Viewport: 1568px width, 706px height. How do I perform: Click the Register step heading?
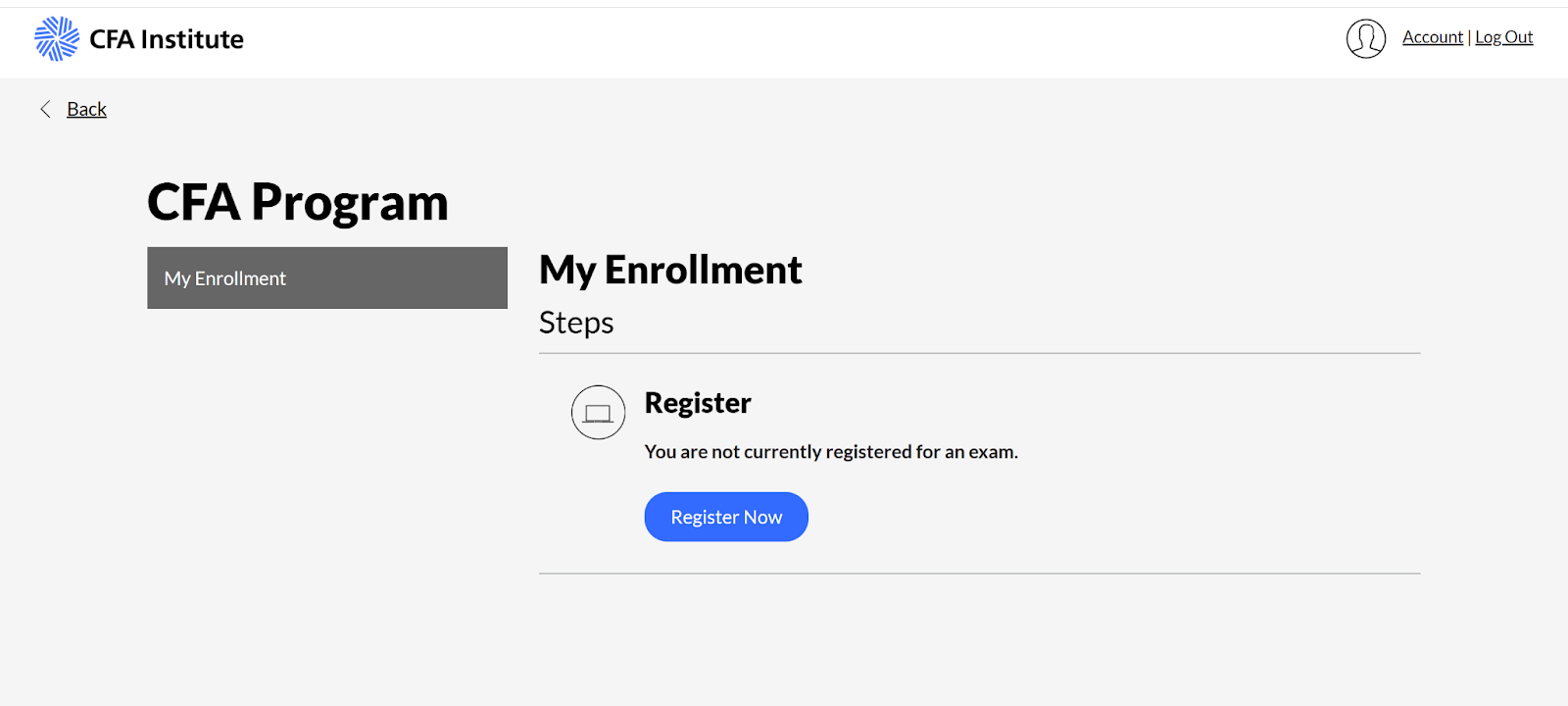(698, 403)
